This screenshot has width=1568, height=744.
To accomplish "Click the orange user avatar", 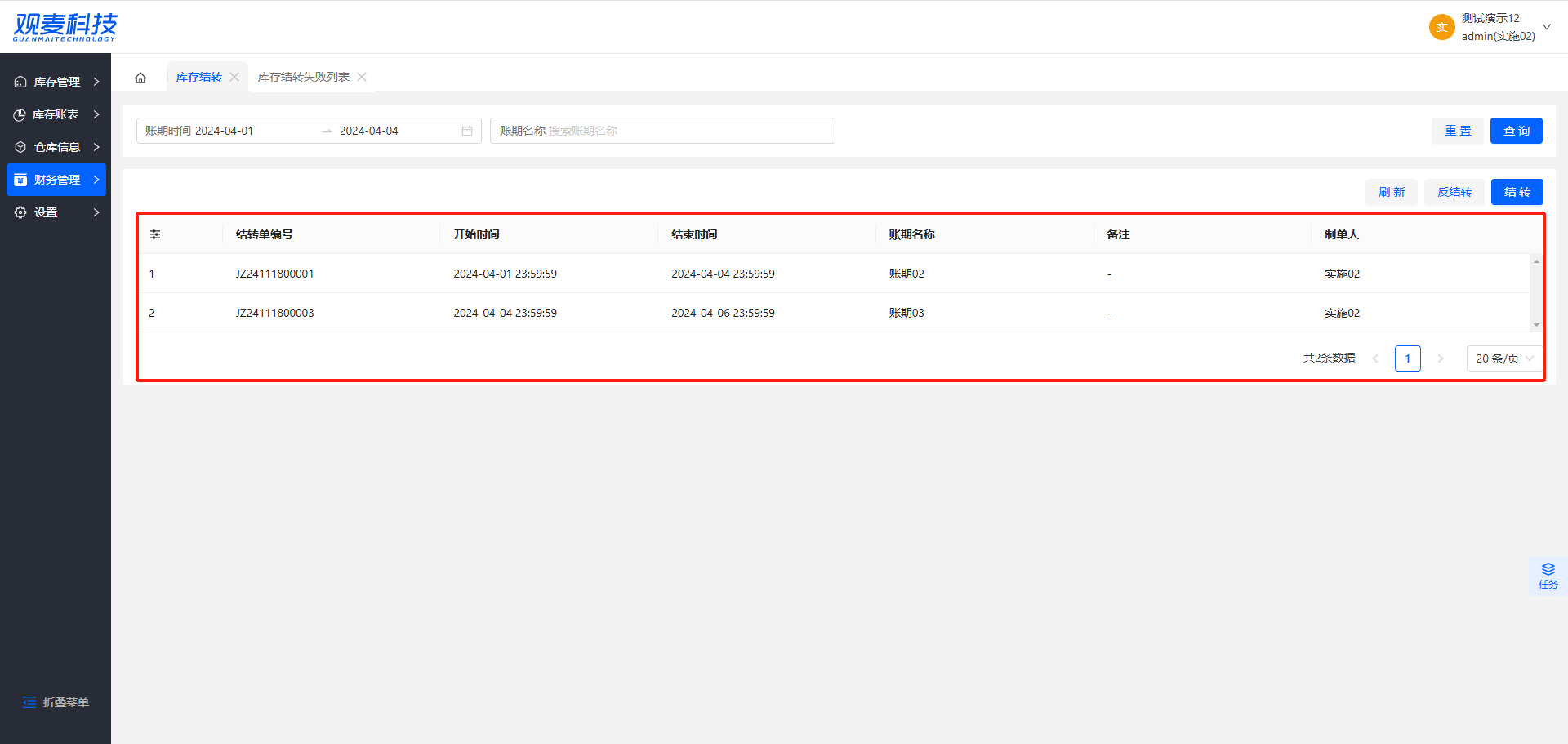I will pos(1442,27).
